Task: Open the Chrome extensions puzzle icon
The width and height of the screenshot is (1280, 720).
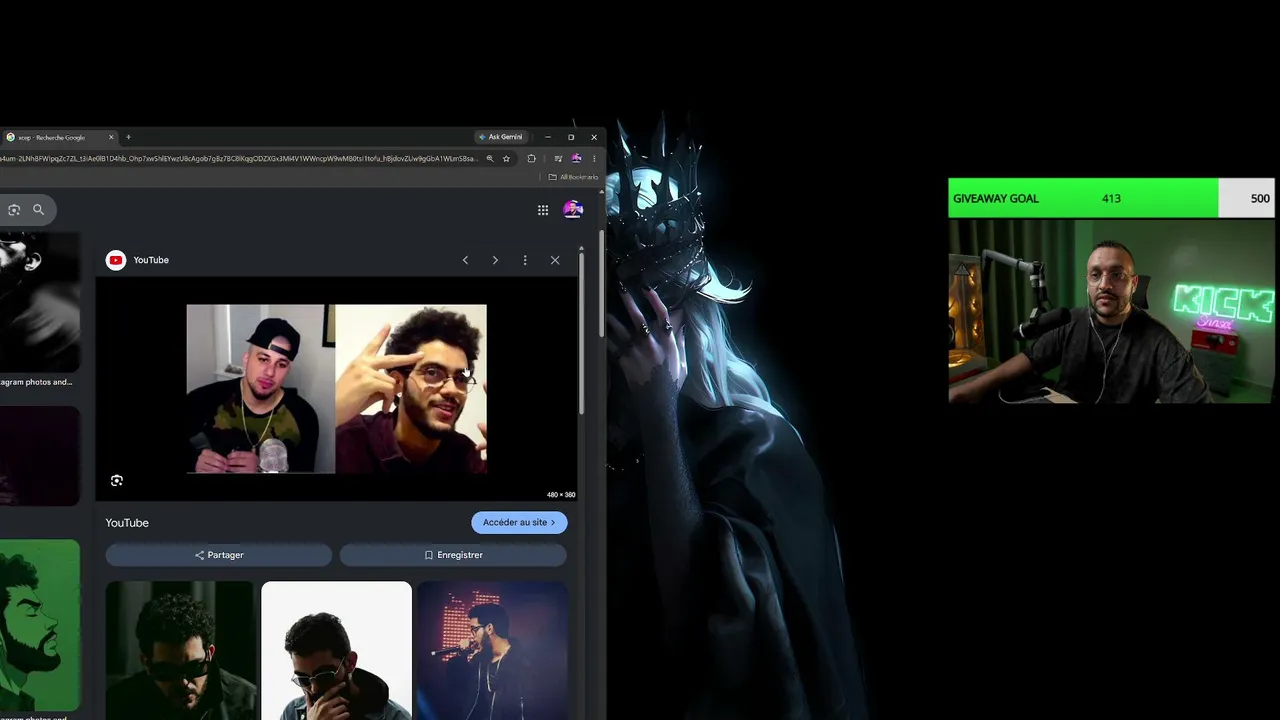Action: tap(531, 158)
